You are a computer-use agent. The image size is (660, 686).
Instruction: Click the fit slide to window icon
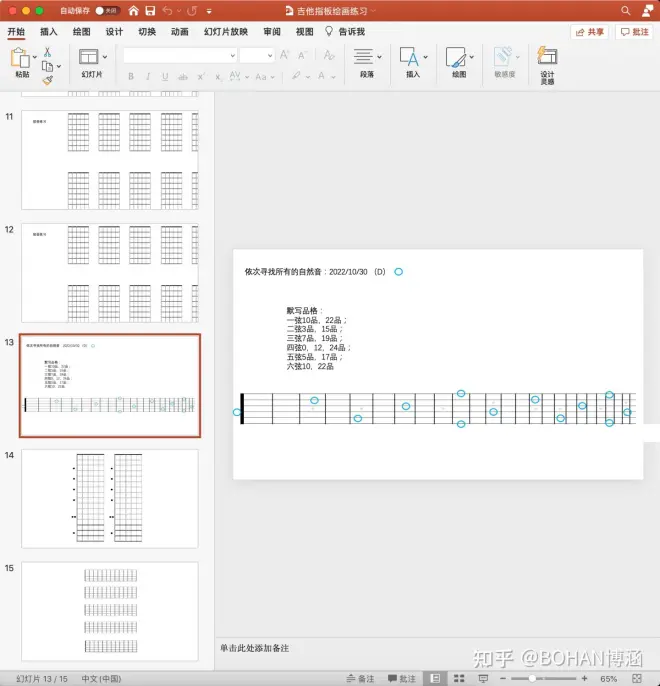pos(644,678)
